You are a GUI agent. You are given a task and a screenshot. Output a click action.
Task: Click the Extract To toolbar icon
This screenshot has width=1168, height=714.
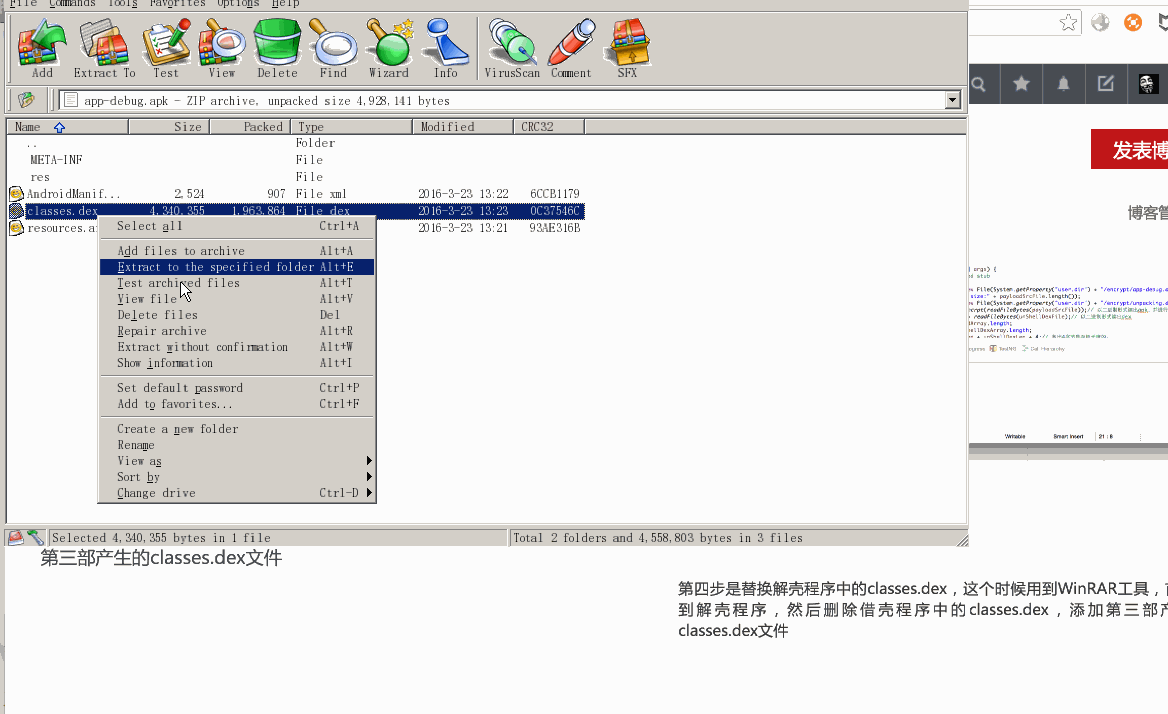[x=104, y=48]
